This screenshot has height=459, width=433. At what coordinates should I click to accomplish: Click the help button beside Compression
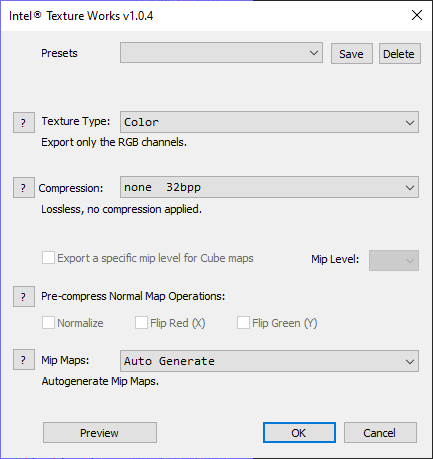(x=24, y=188)
